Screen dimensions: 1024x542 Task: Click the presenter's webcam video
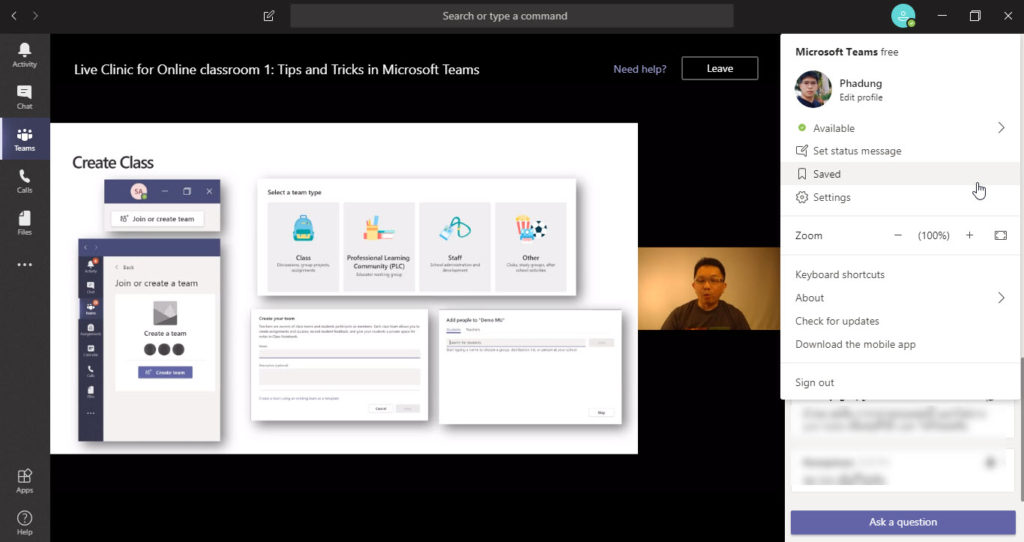pyautogui.click(x=709, y=288)
